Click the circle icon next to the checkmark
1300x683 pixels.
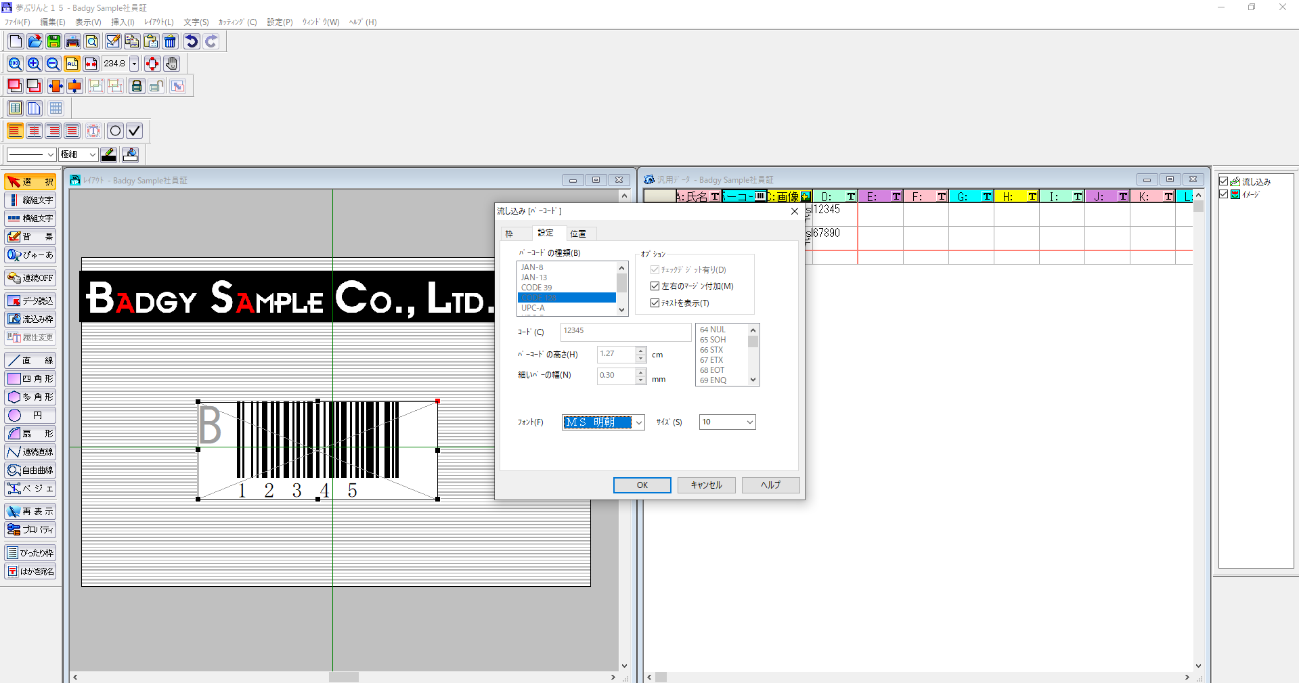116,131
